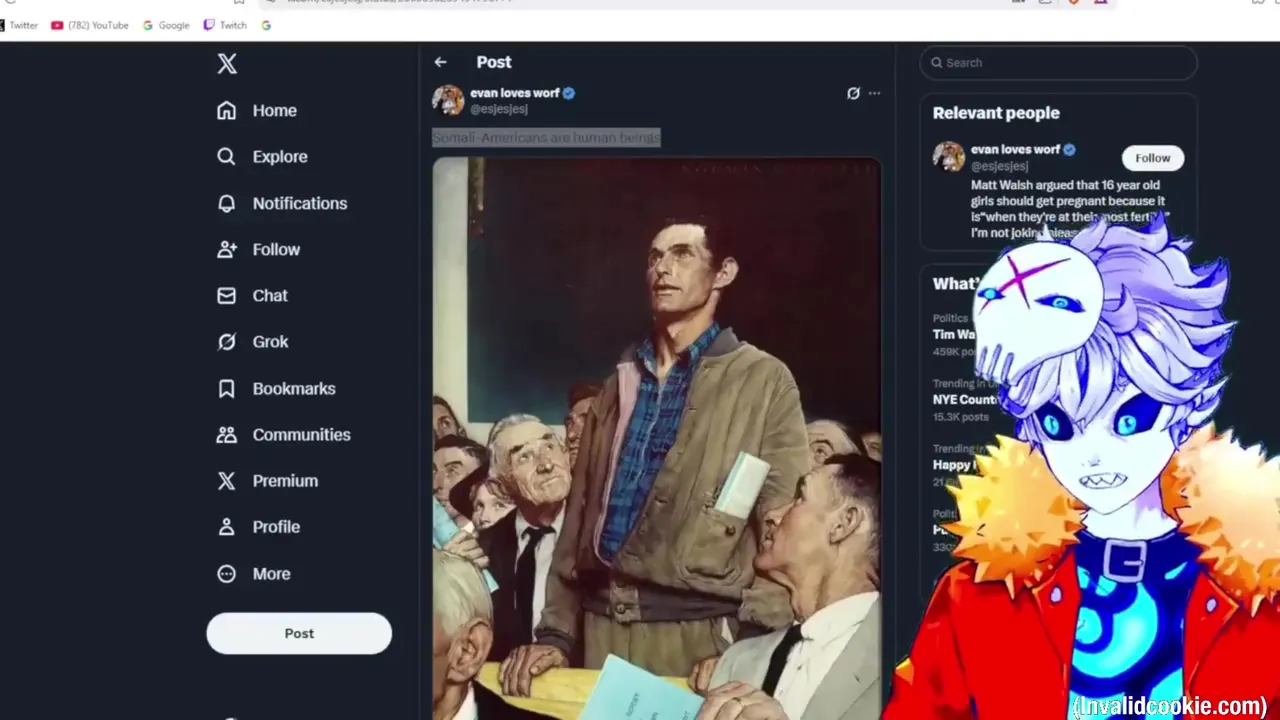Open the NYE Count trending topic
The width and height of the screenshot is (1280, 720).
click(965, 399)
